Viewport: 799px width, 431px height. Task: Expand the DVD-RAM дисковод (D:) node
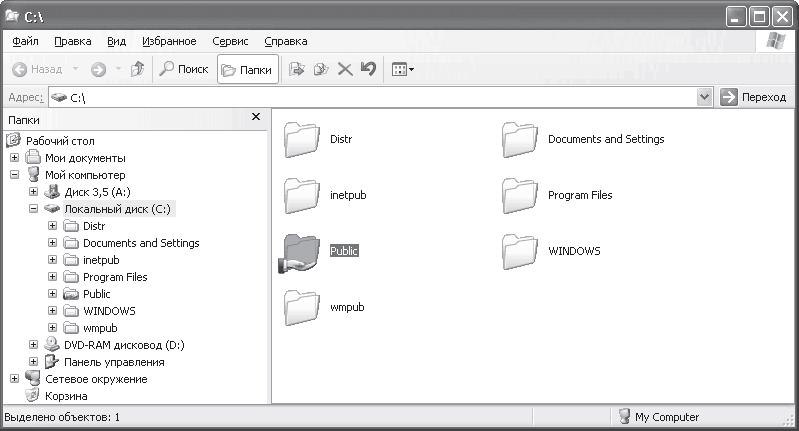pos(34,345)
